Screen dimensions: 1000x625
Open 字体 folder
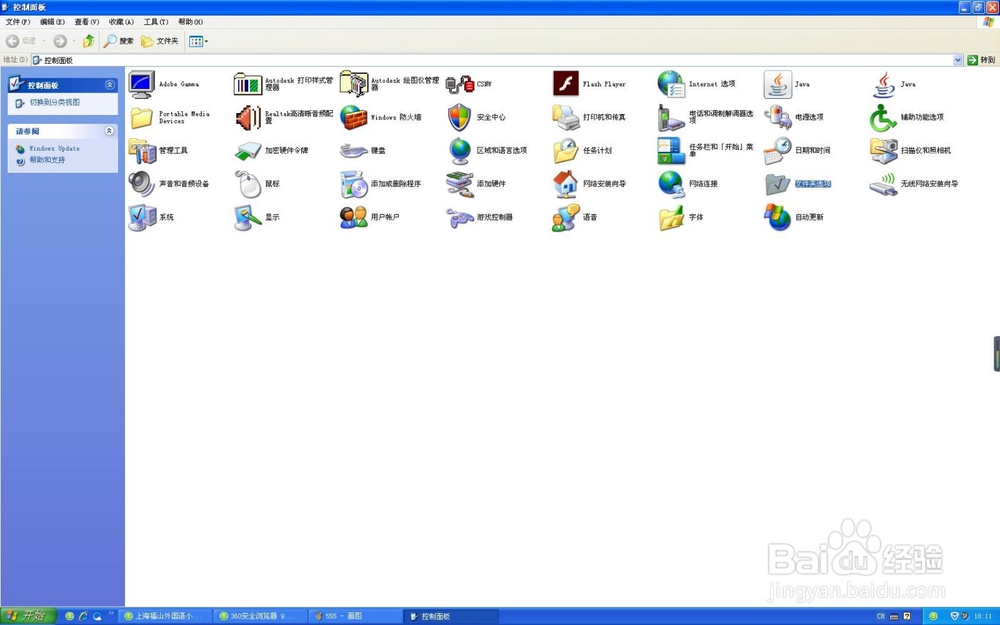point(680,217)
